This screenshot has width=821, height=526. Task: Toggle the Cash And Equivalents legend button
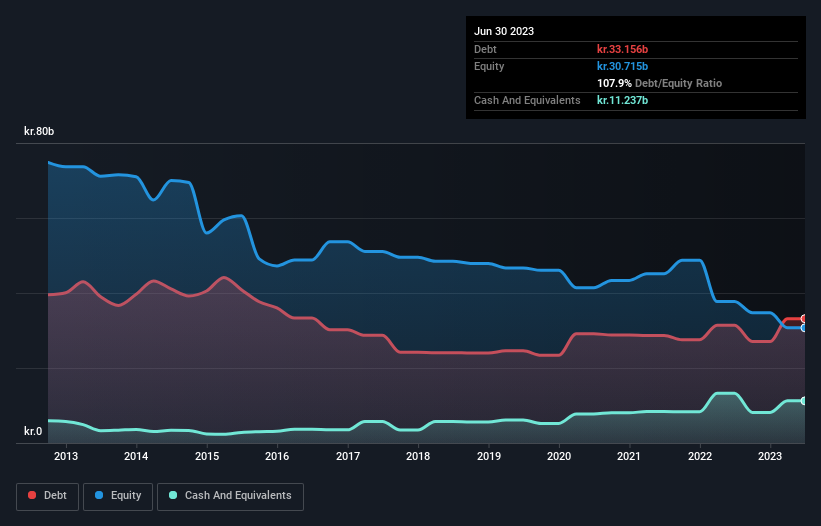pos(230,496)
